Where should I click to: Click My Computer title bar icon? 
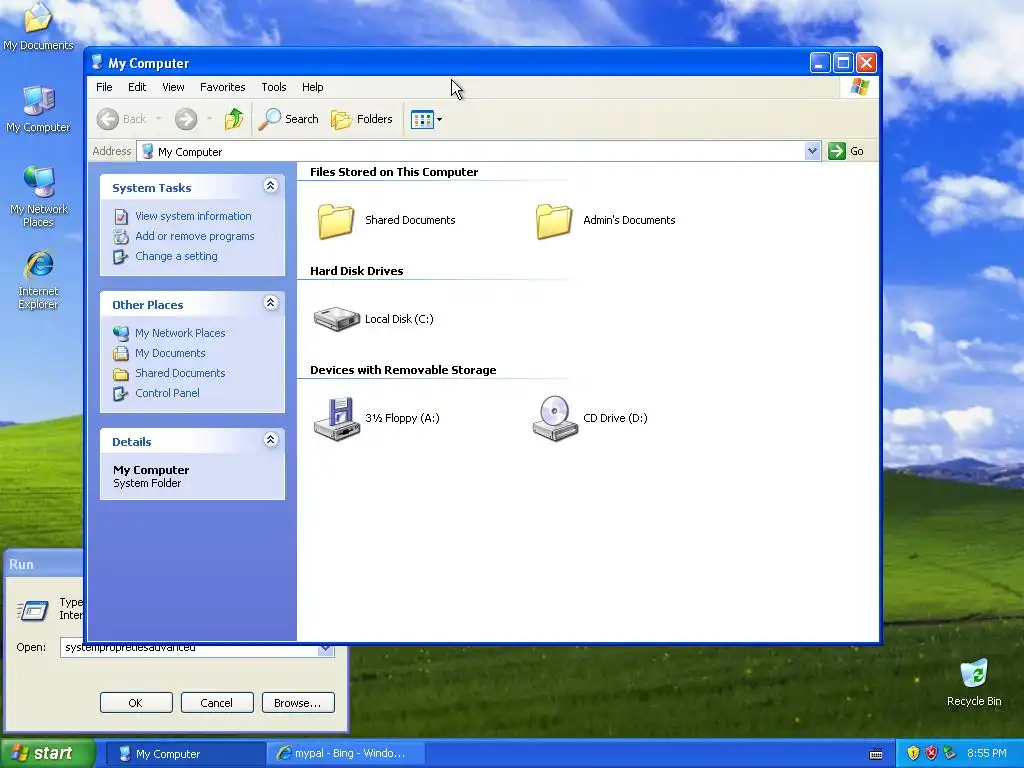pos(97,62)
